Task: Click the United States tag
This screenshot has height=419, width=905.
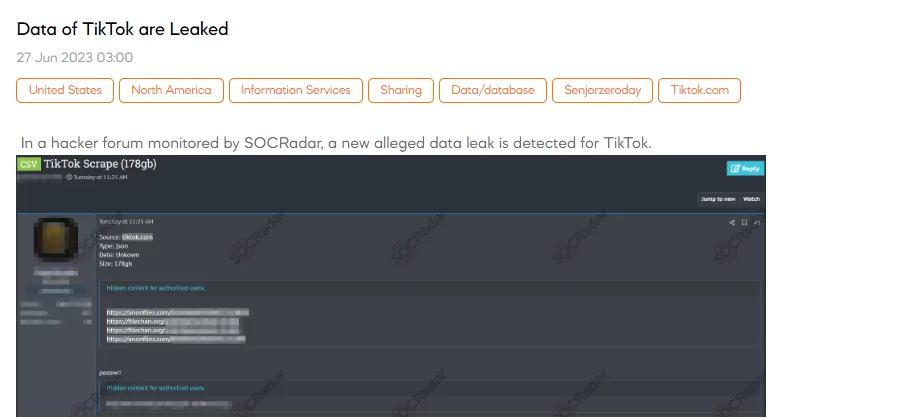Action: tap(65, 91)
